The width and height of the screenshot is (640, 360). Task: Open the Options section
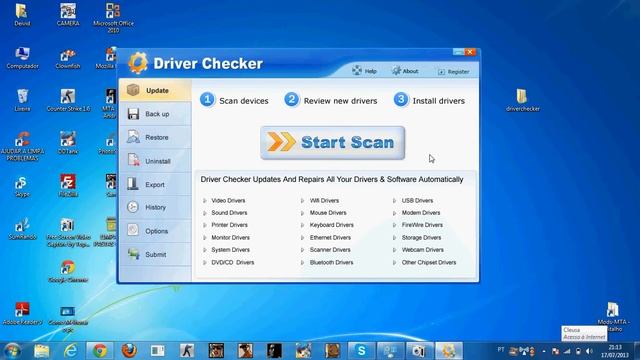[155, 231]
